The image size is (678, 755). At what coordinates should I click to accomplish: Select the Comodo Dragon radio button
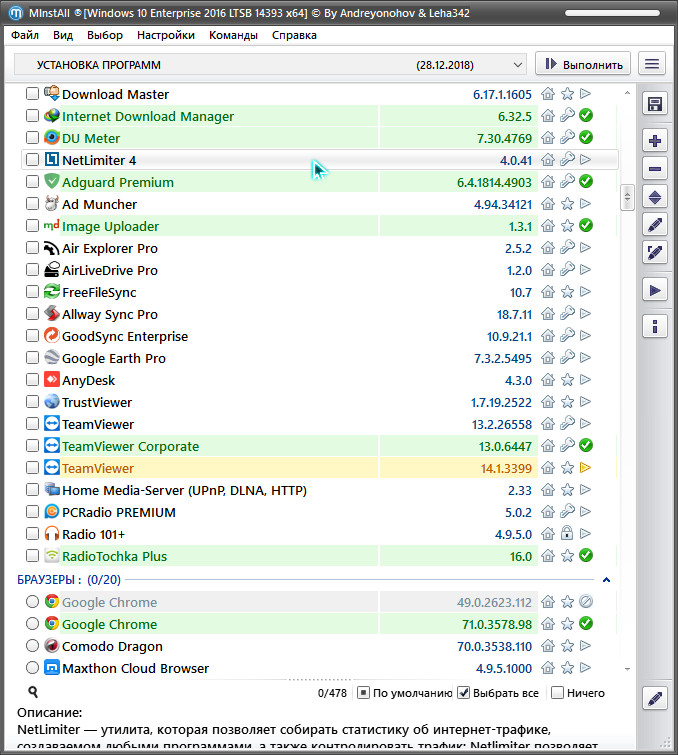(x=33, y=647)
